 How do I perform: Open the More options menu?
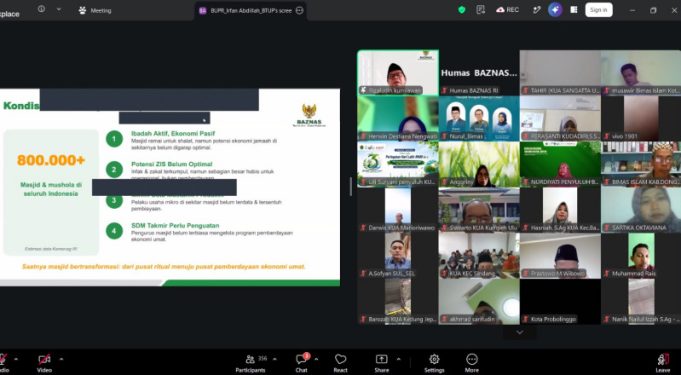[472, 363]
